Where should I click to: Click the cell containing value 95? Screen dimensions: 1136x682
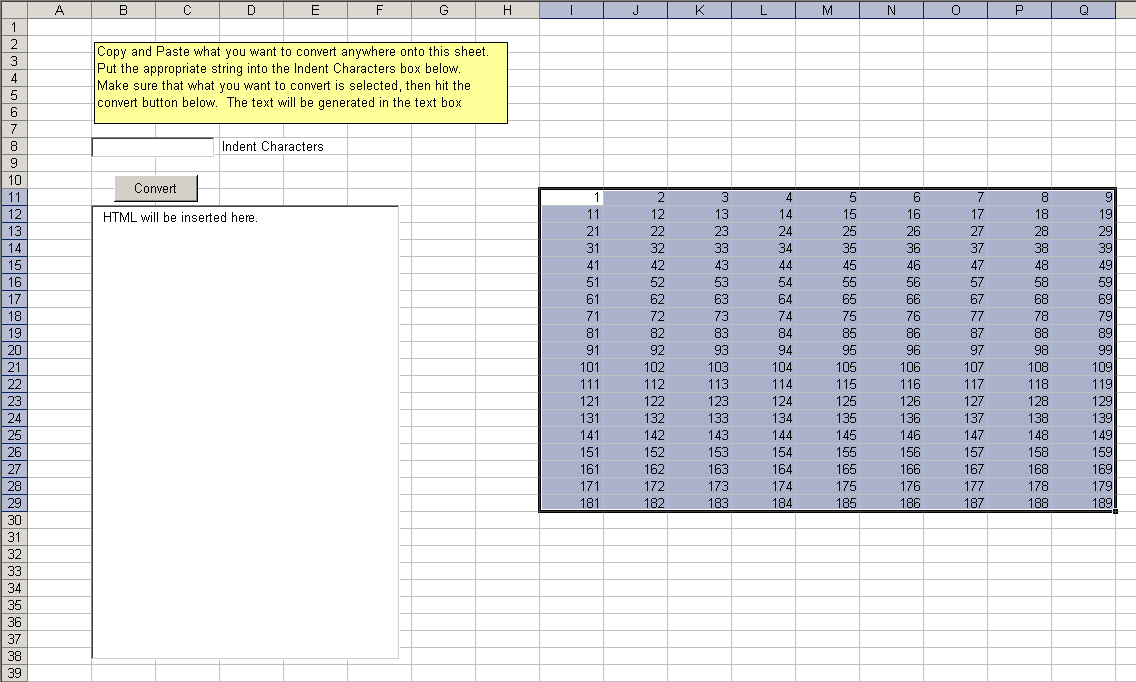[828, 350]
